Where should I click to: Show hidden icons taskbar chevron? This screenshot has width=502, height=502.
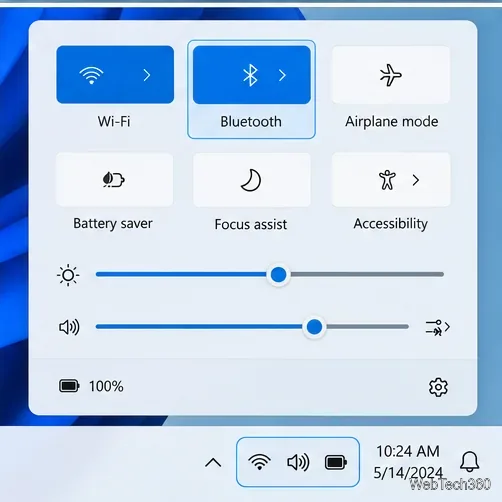tap(213, 463)
